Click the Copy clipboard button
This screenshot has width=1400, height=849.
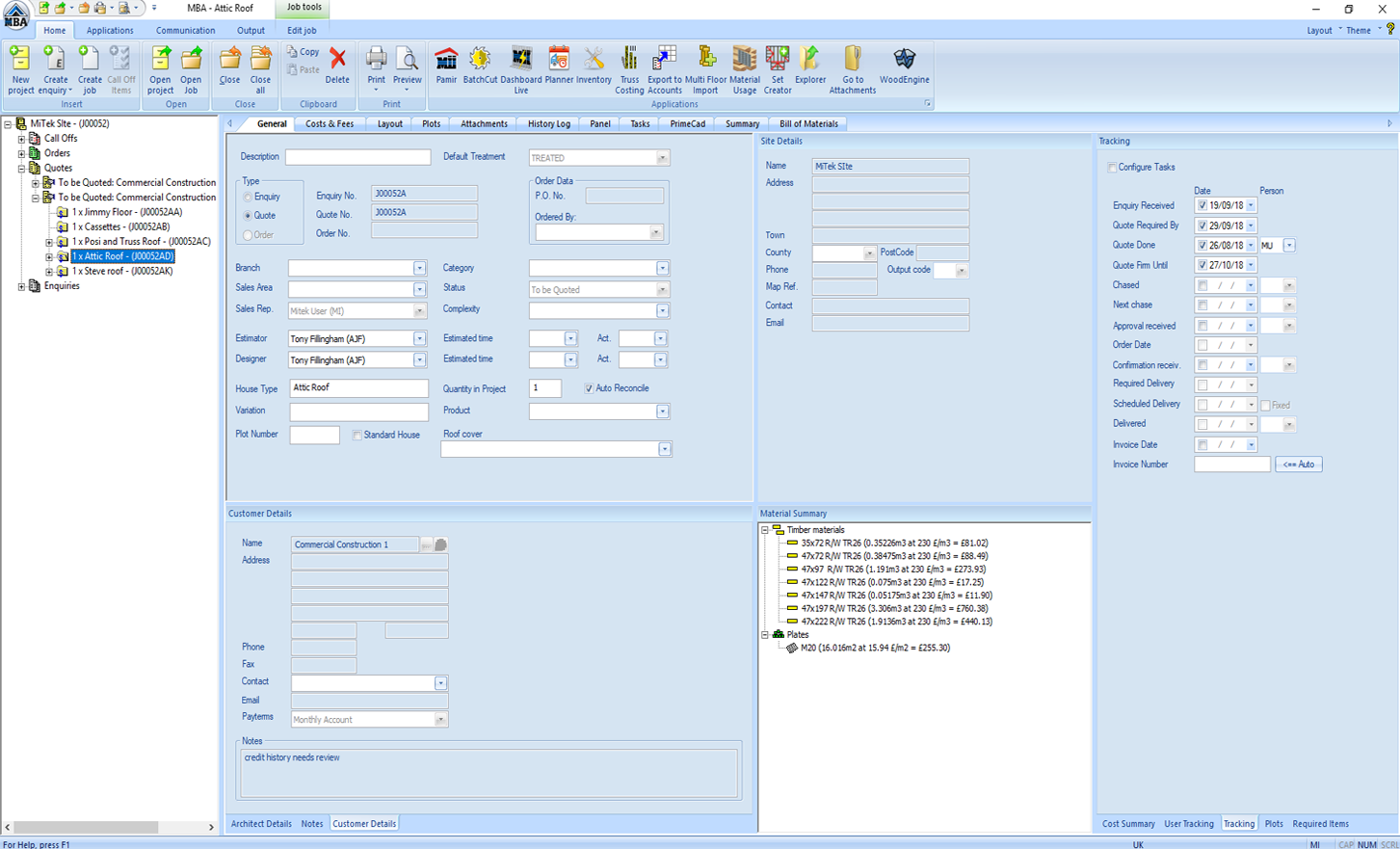303,52
